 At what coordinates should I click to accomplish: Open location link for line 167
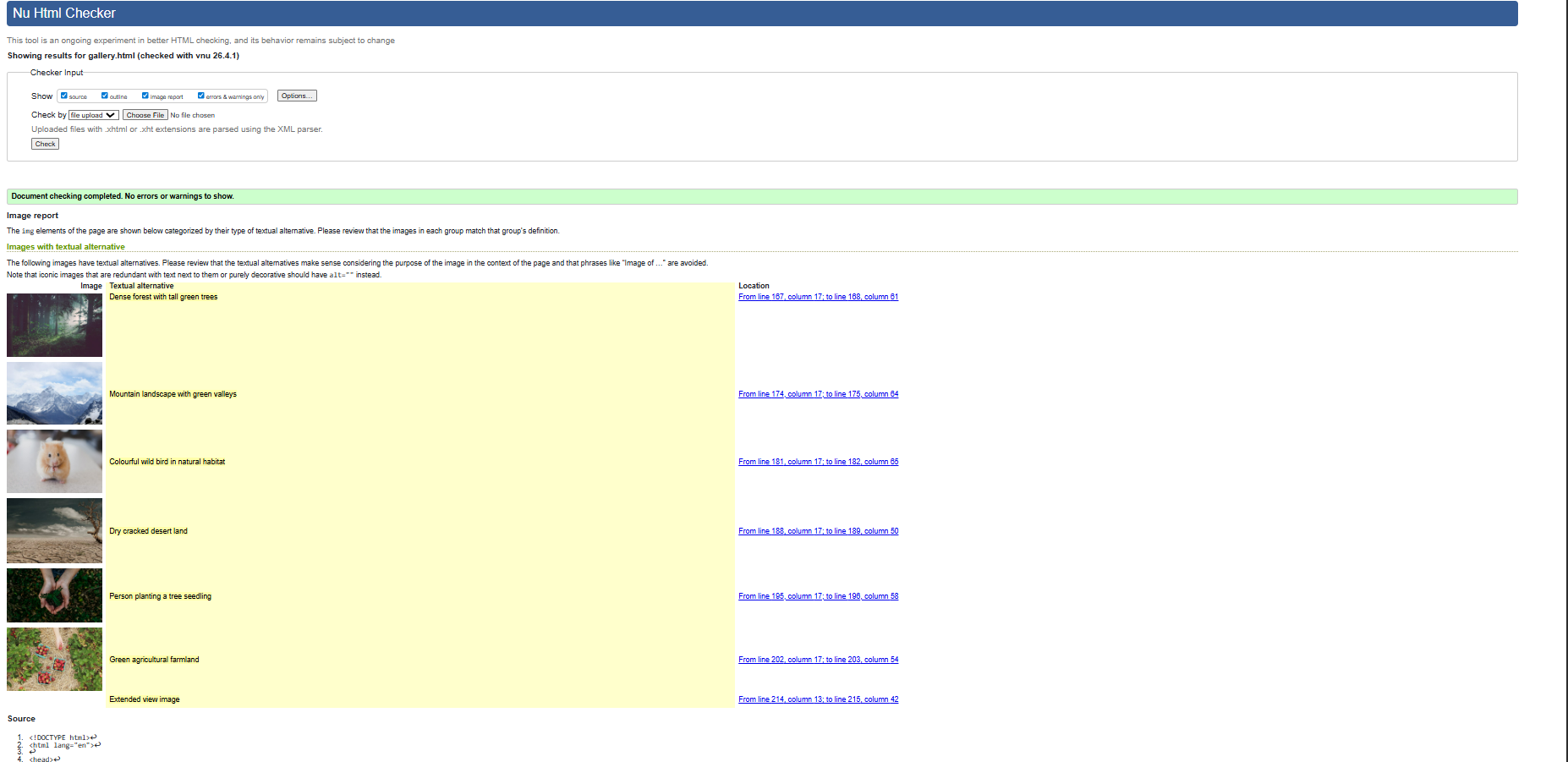tap(818, 297)
